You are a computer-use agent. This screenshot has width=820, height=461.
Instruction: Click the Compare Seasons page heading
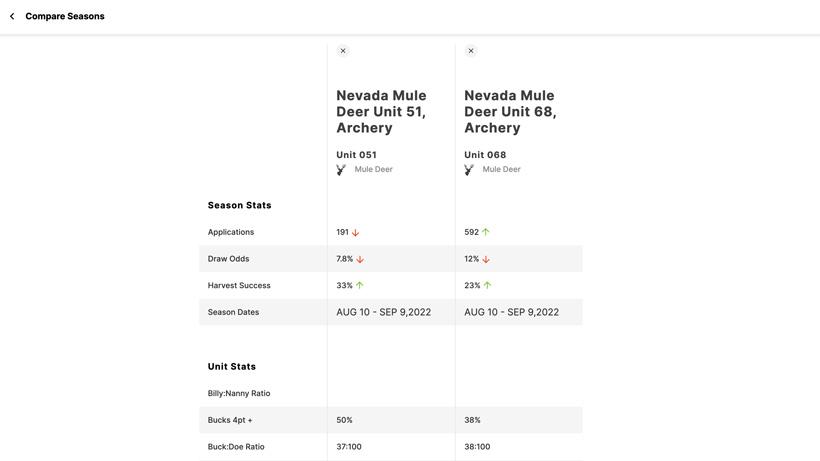point(65,16)
